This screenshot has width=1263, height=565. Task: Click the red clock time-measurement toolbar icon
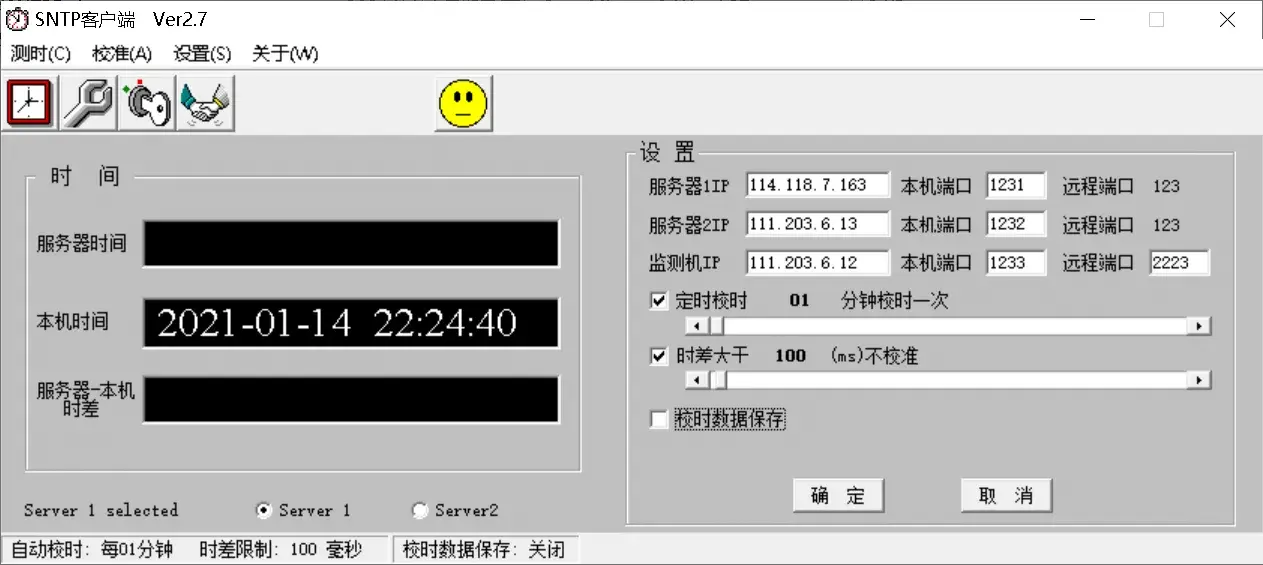point(31,103)
